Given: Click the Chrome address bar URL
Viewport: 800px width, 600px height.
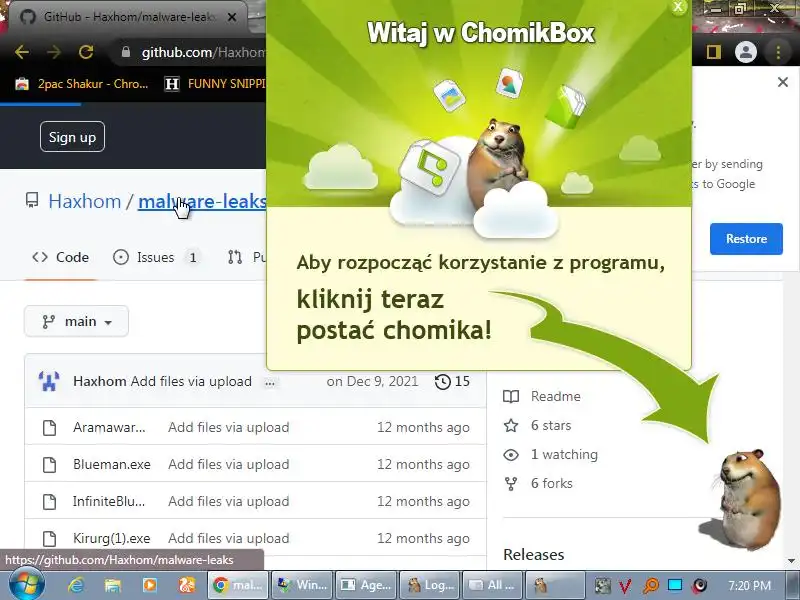Looking at the screenshot, I should coord(203,52).
